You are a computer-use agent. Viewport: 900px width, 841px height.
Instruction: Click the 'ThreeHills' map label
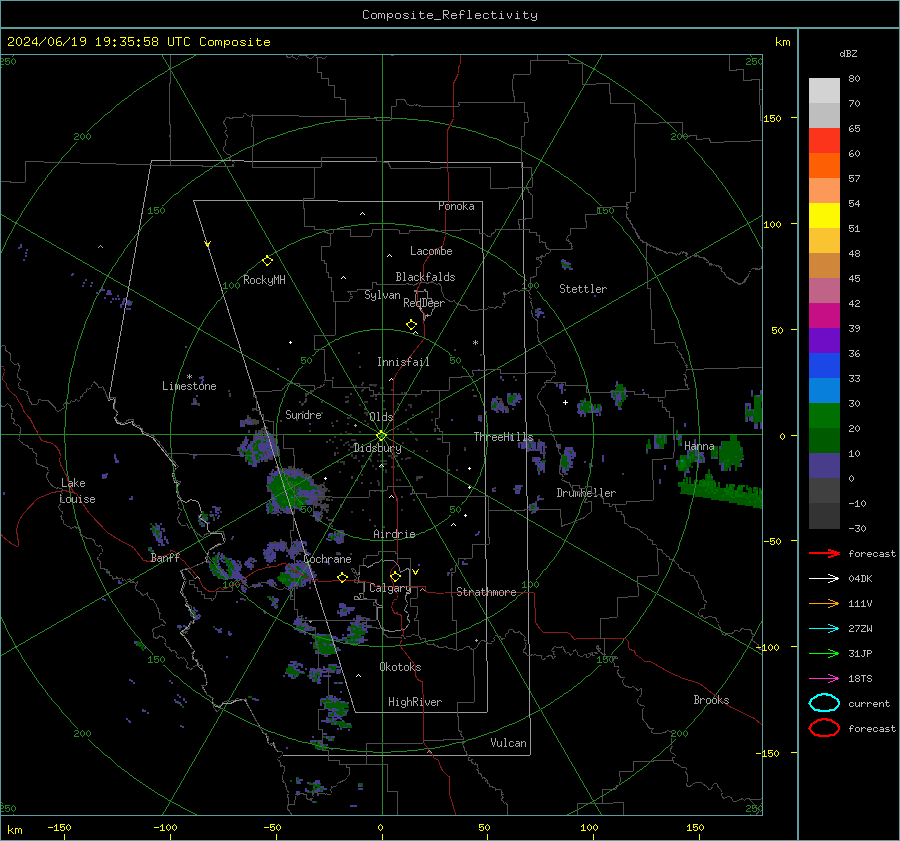coord(503,437)
